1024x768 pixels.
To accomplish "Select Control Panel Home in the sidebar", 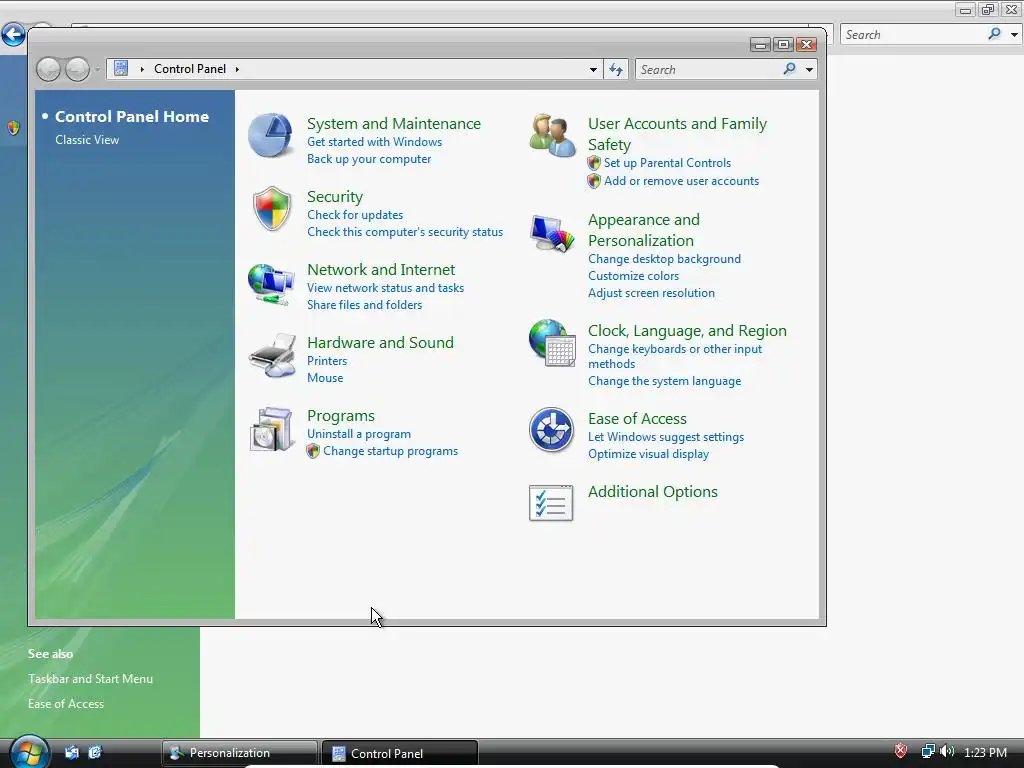I will tap(132, 116).
